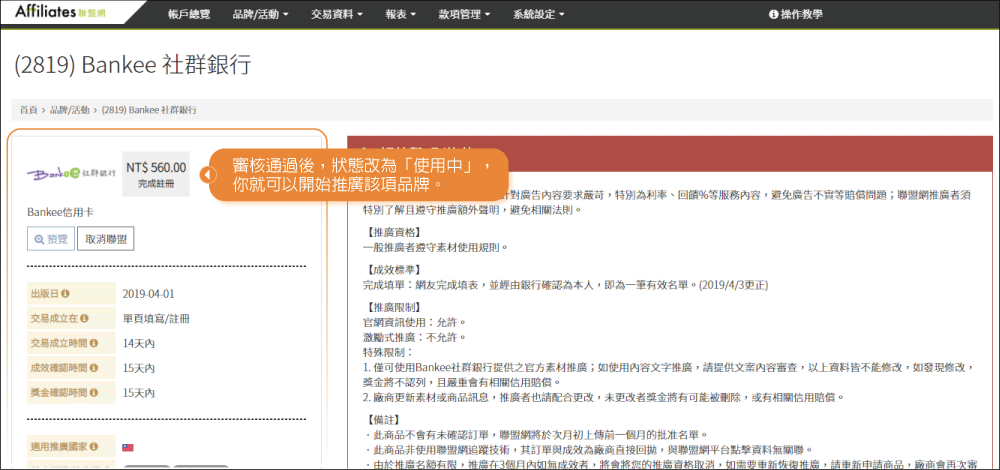Click the 預覽 preview button
1000x470 pixels.
[50, 239]
